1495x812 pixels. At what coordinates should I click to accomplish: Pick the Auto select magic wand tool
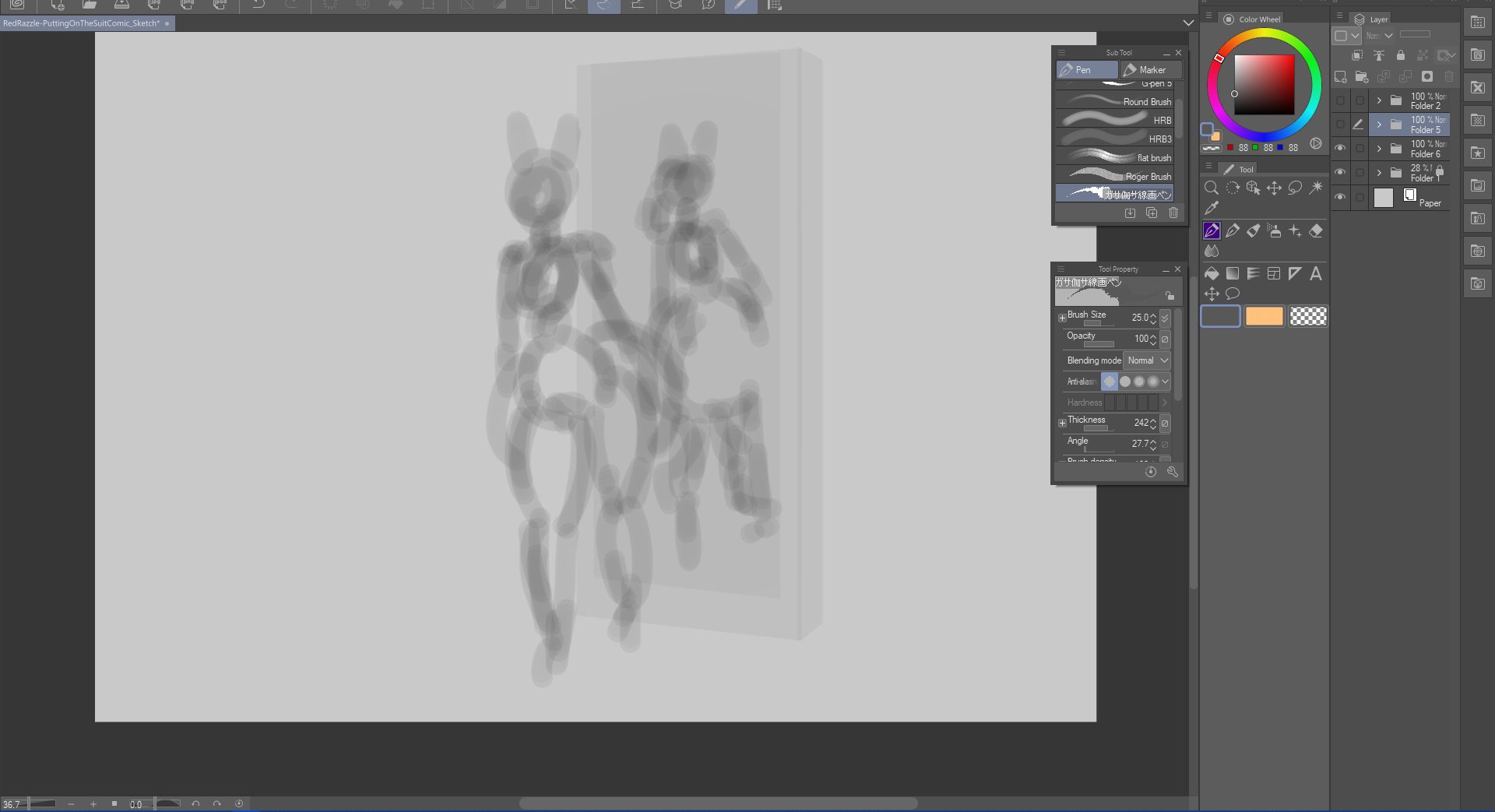(x=1316, y=188)
